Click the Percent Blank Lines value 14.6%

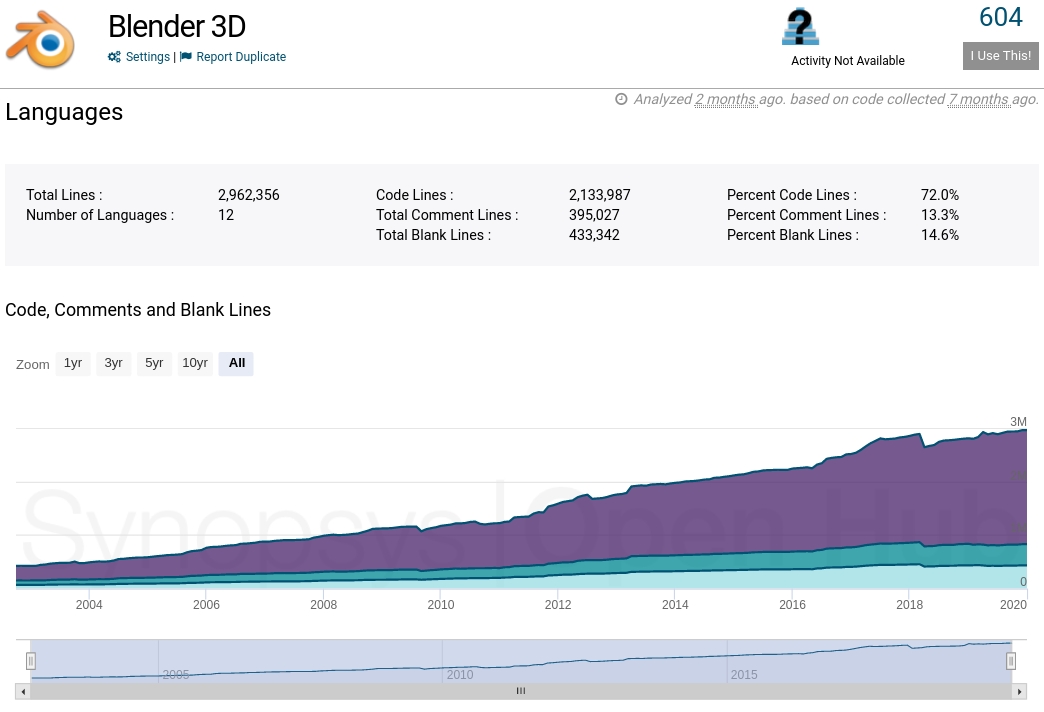click(939, 235)
